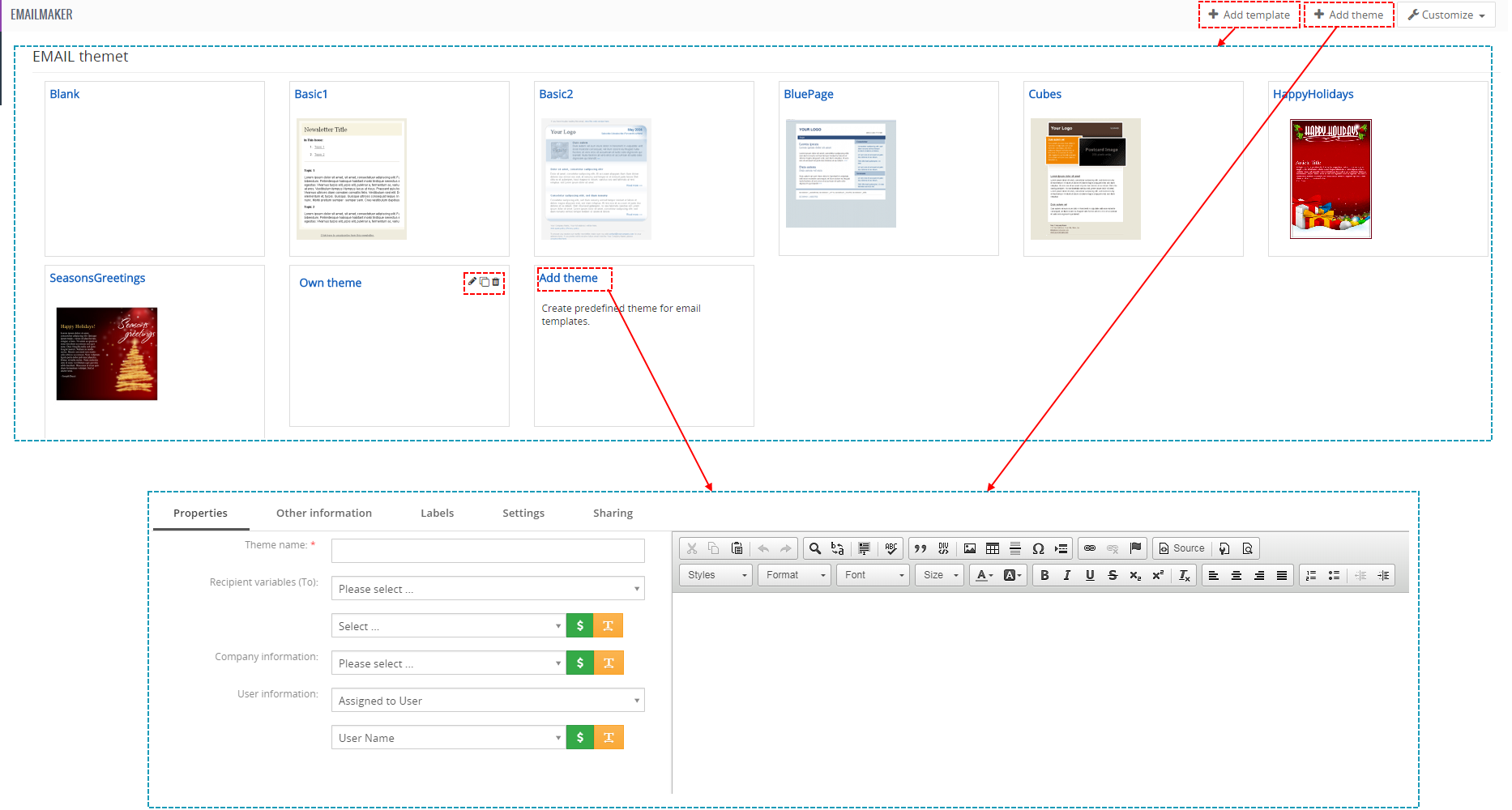Click the Find magnifier icon in editor

815,548
